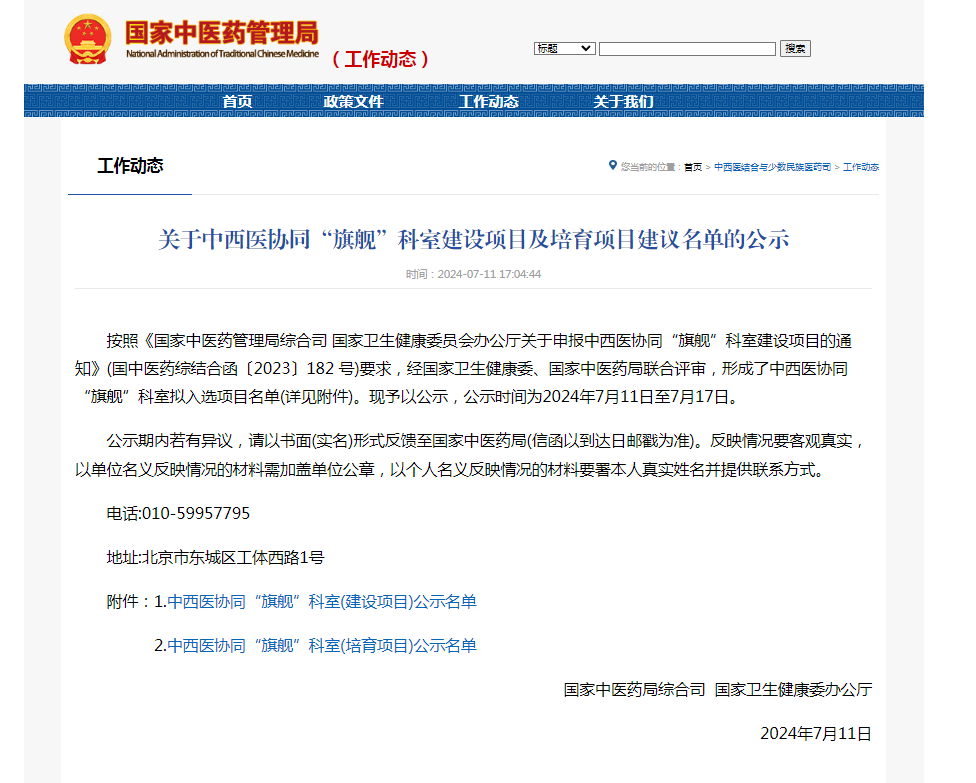Open the 标题 search category dropdown

click(x=564, y=47)
